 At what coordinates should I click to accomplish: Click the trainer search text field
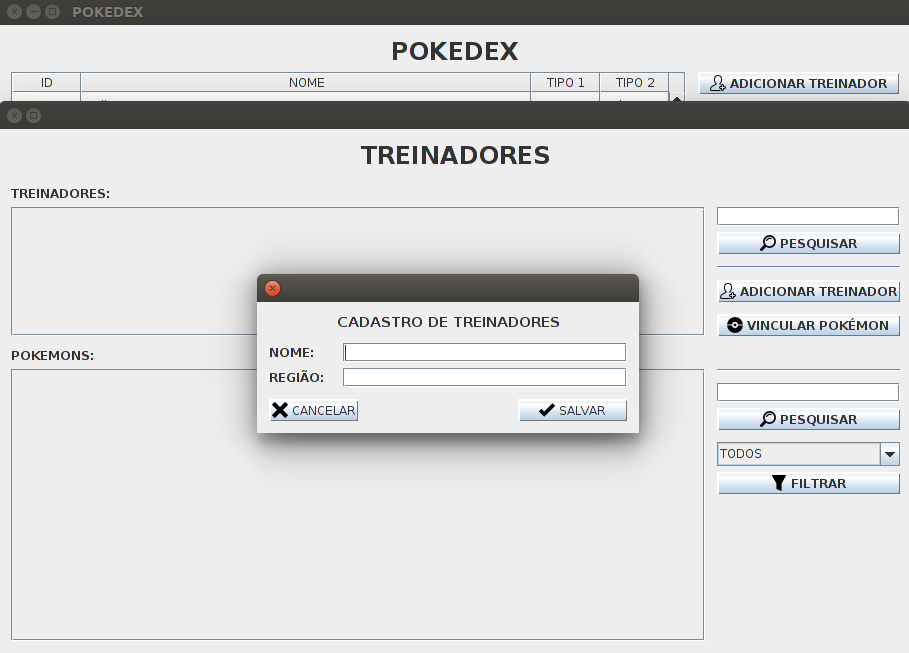coord(807,215)
